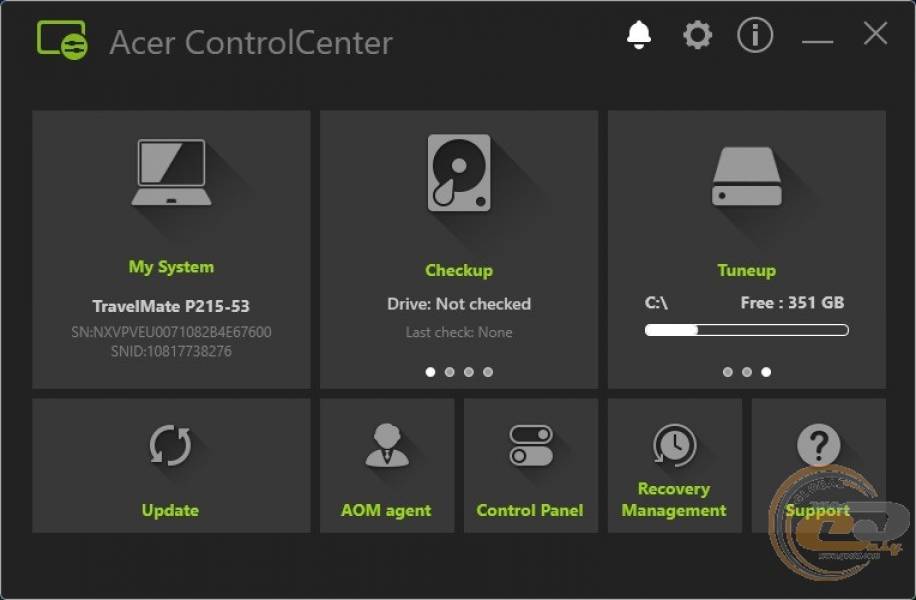Close the Acer ControlCenter window
916x600 pixels.
[x=875, y=33]
